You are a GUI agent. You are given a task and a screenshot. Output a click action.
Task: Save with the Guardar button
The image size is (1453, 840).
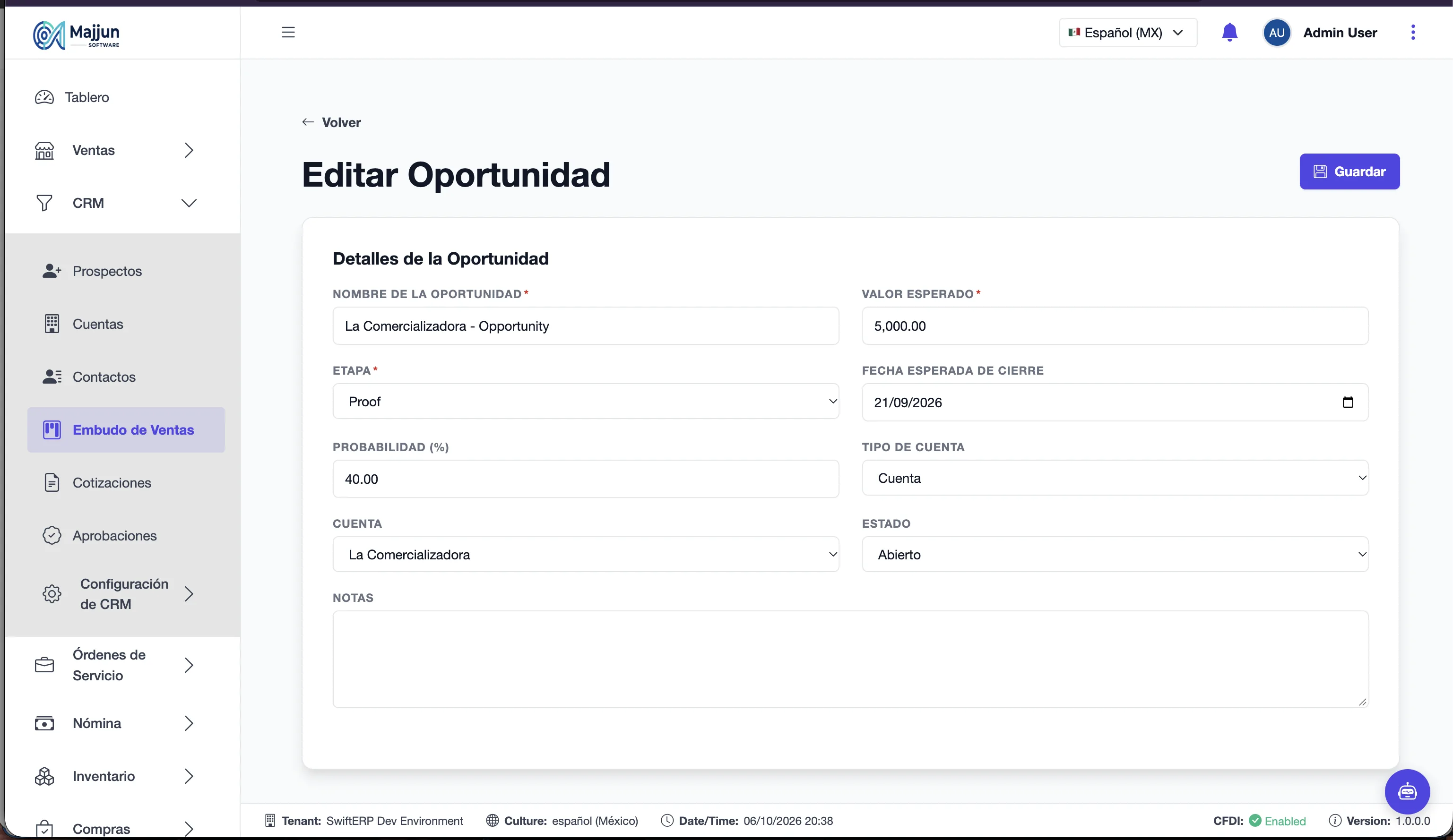coord(1349,171)
